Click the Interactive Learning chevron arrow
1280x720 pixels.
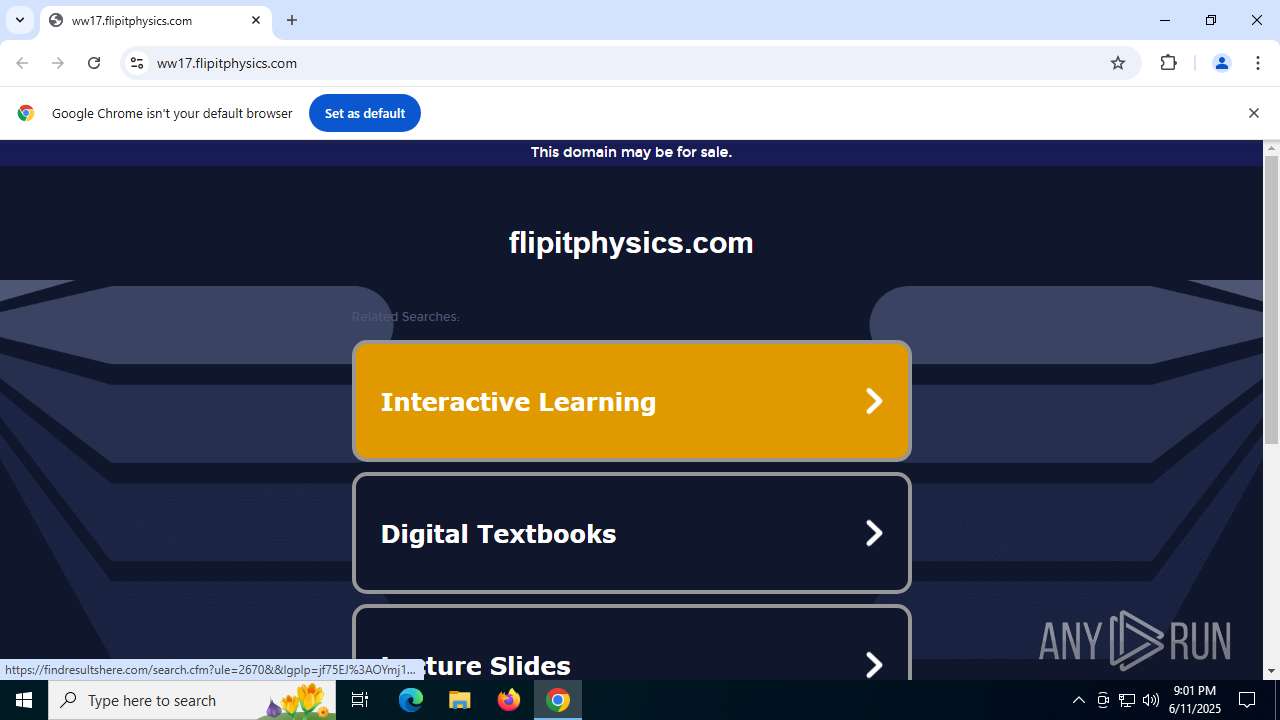874,401
